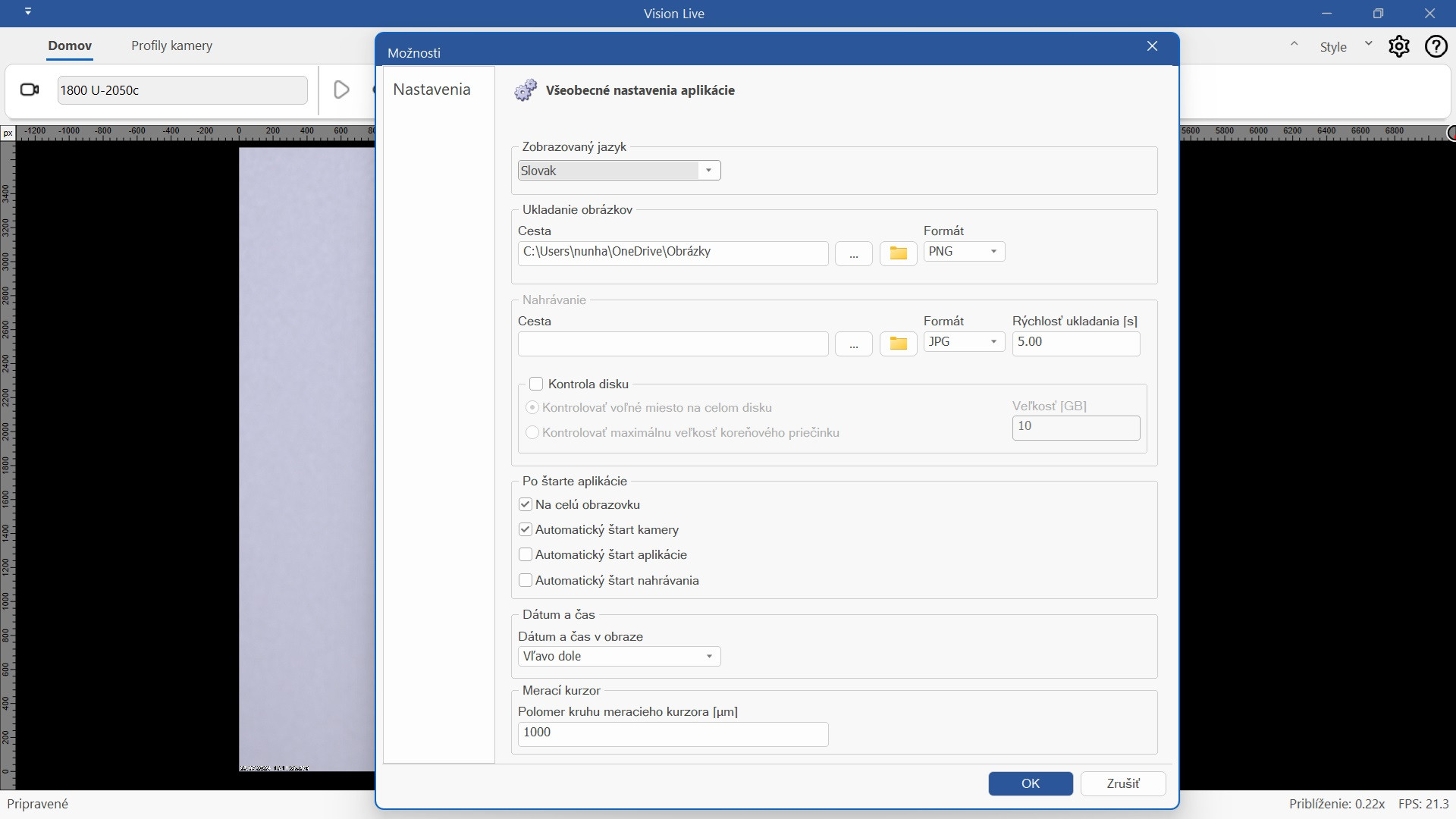Click the camera icon beside device name
The image size is (1456, 819).
29,90
